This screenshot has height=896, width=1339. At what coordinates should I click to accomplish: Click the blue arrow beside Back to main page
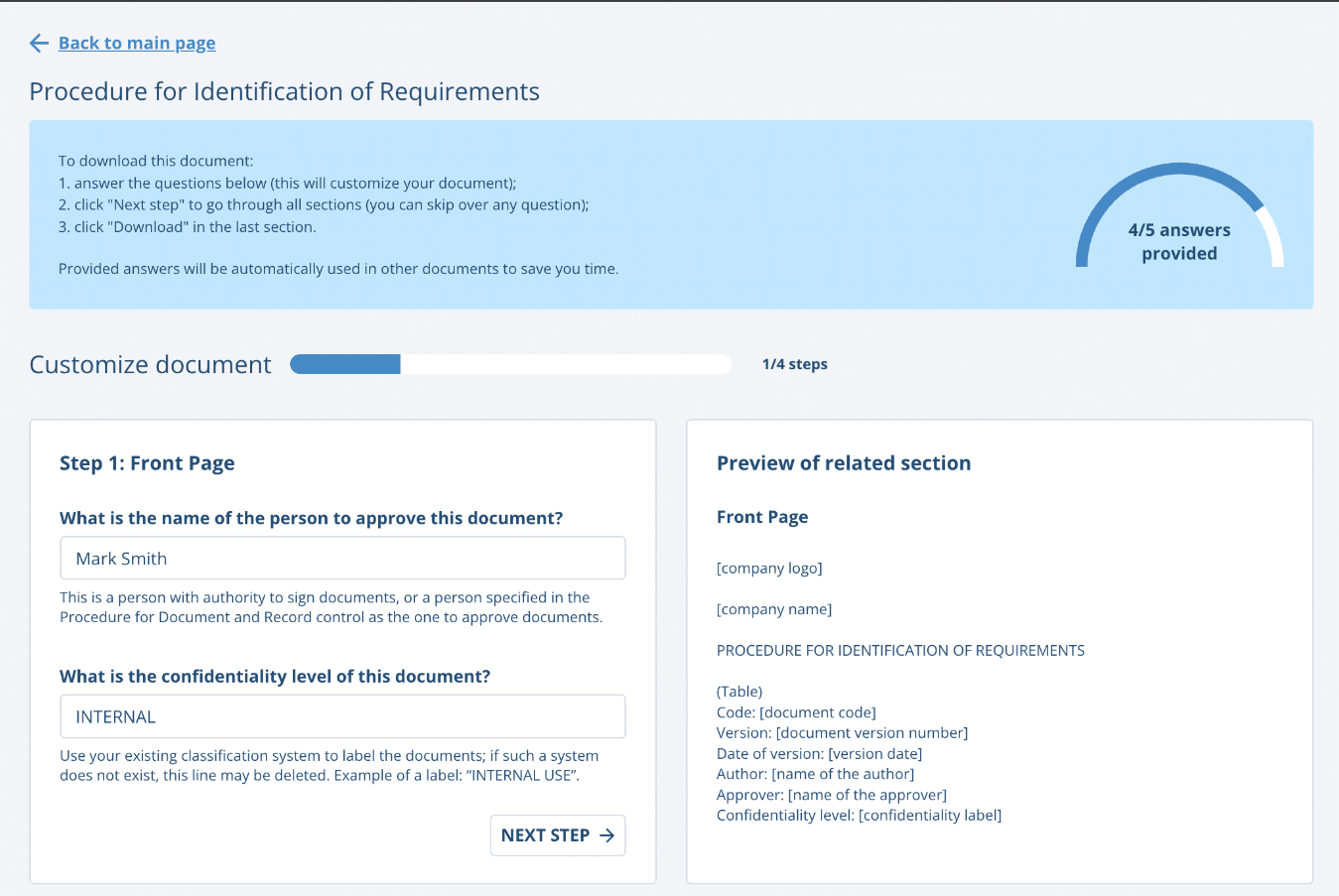[38, 43]
